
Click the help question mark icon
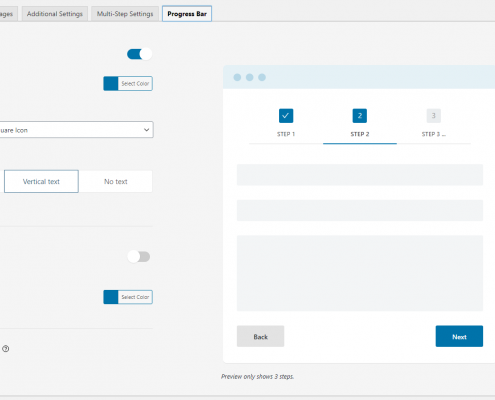pyautogui.click(x=6, y=349)
